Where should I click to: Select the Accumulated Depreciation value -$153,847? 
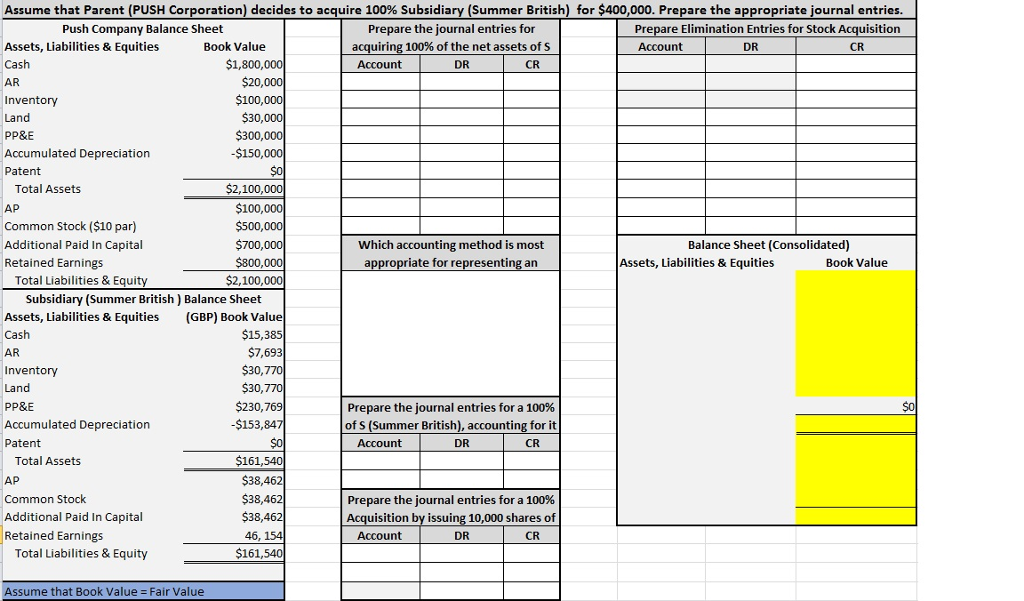pyautogui.click(x=249, y=424)
